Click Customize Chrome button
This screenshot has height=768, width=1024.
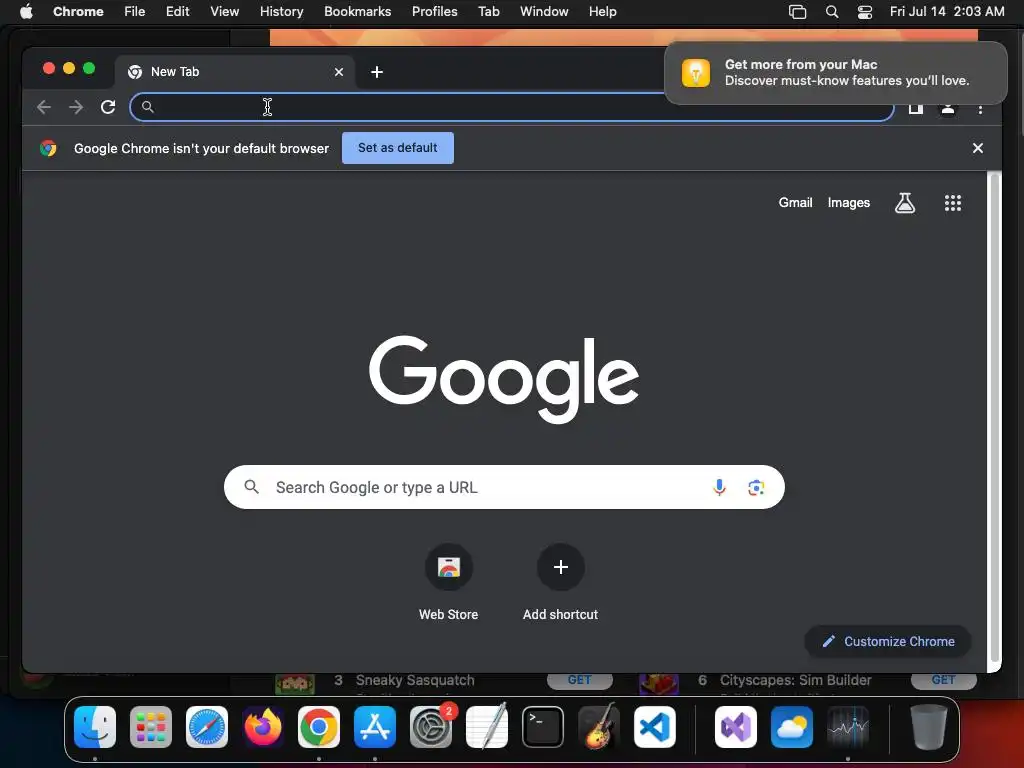coord(888,642)
